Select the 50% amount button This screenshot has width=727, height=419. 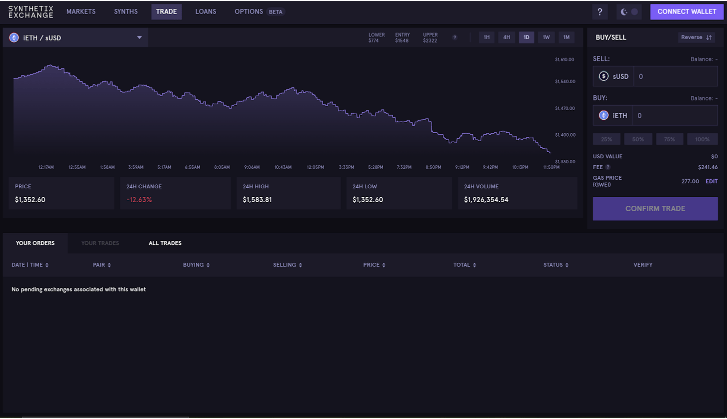[638, 139]
